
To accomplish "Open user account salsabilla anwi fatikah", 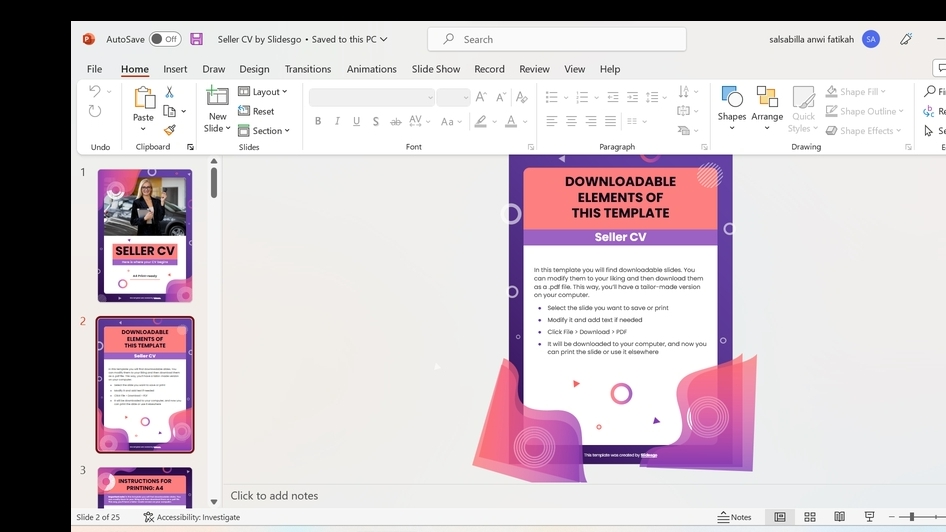I will [824, 39].
